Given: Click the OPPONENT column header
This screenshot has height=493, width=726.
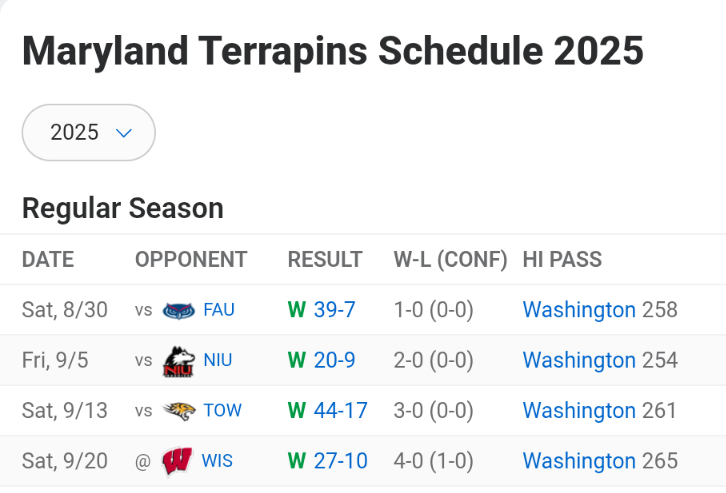Looking at the screenshot, I should pos(191,260).
